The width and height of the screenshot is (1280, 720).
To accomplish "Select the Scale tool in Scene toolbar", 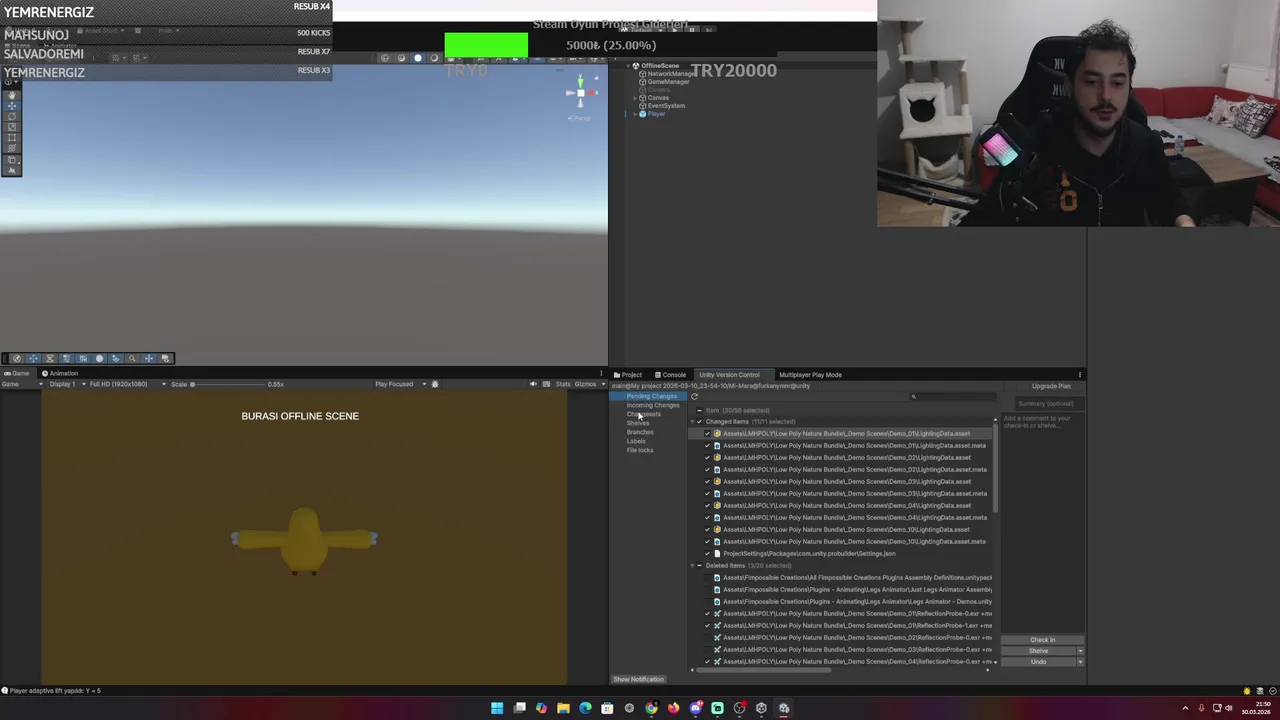I will click(x=12, y=127).
